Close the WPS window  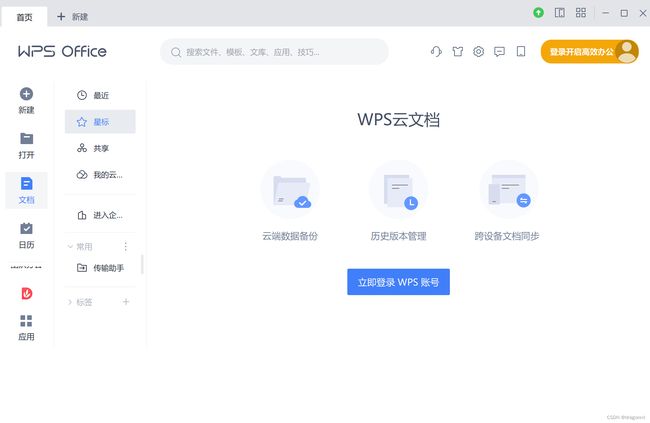pos(643,13)
